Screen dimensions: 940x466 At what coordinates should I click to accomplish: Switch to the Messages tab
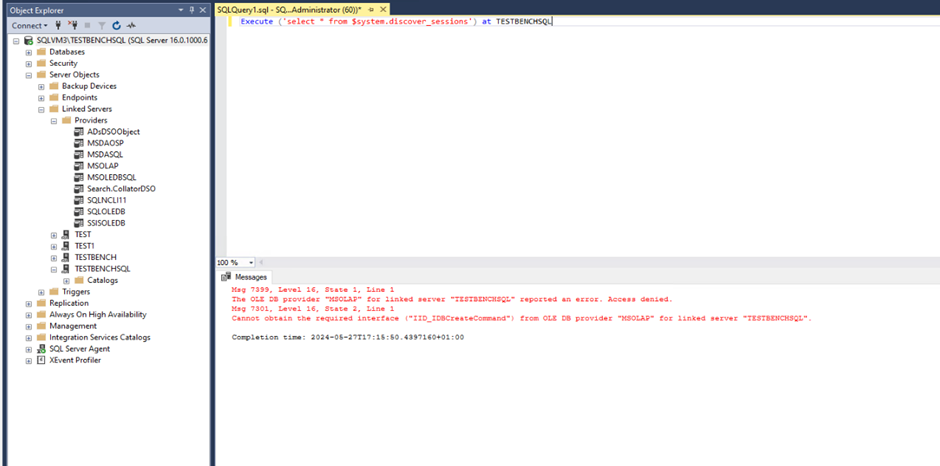click(x=244, y=277)
